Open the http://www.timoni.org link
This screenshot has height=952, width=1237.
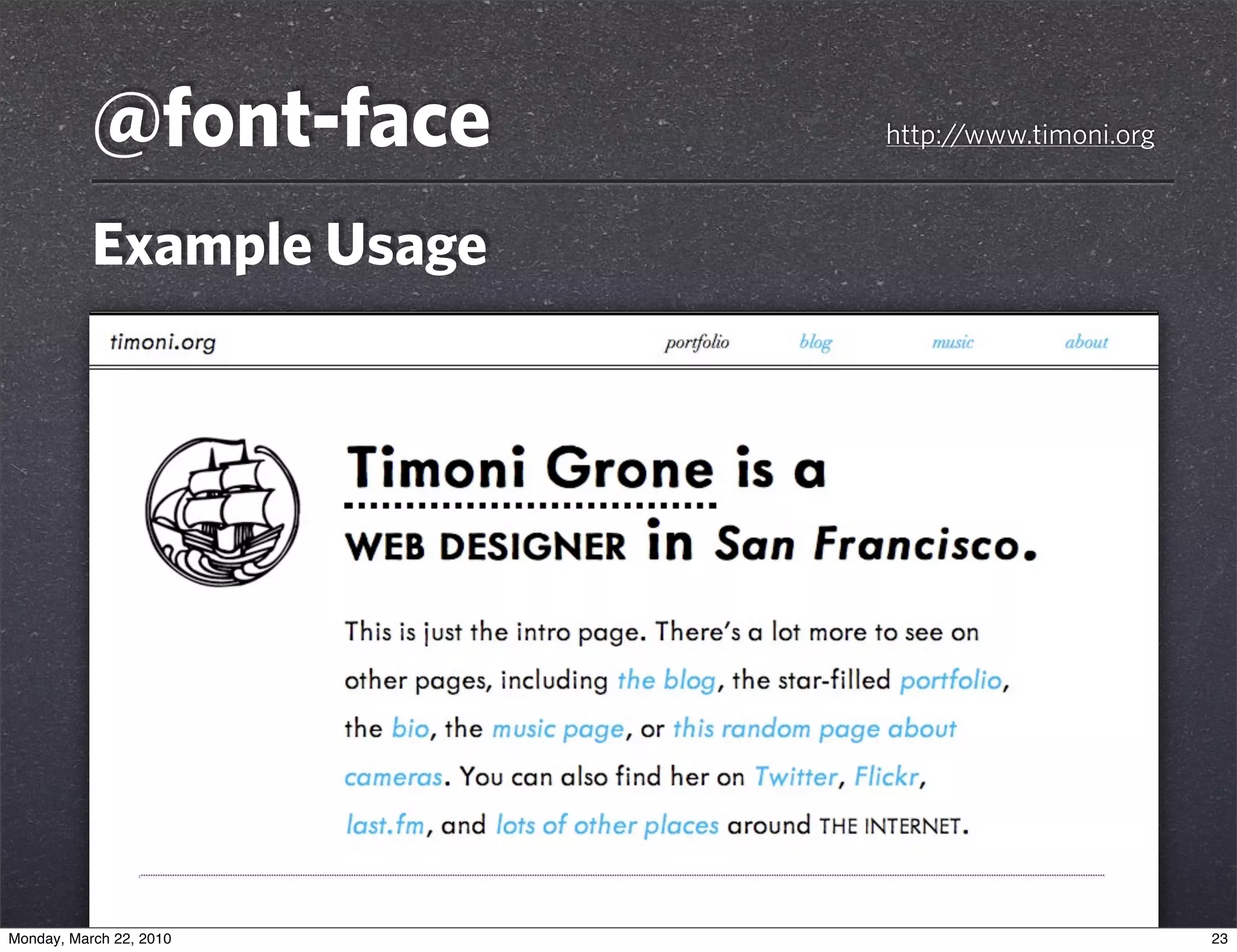click(1020, 135)
